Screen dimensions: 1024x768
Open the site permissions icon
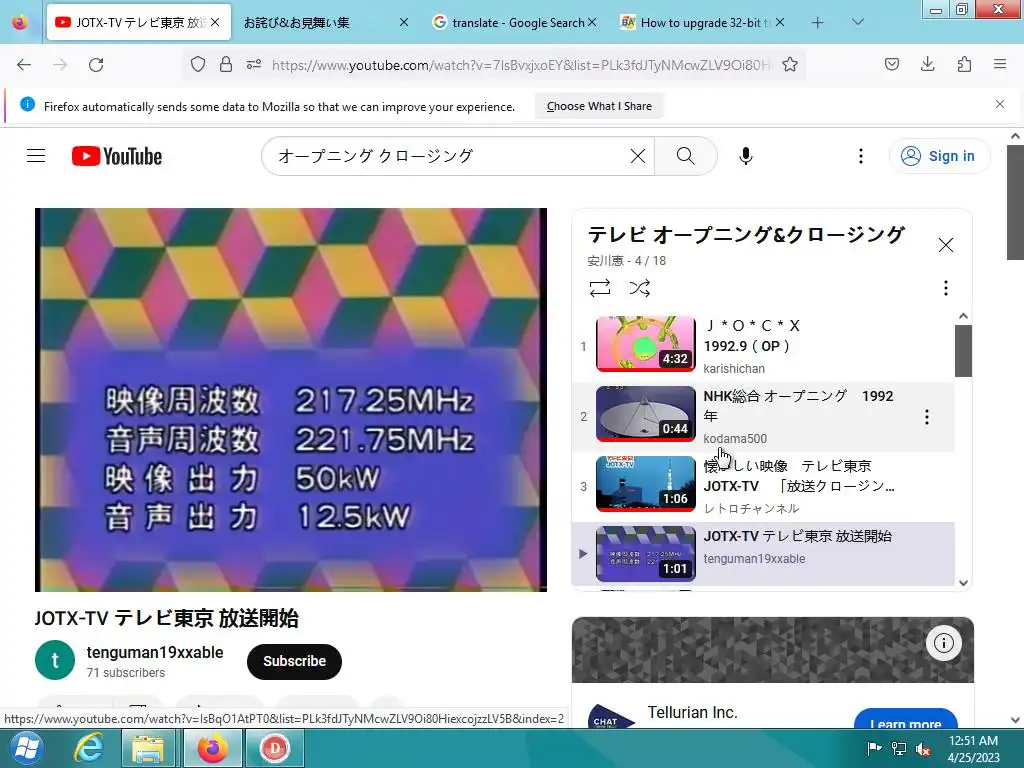point(254,65)
